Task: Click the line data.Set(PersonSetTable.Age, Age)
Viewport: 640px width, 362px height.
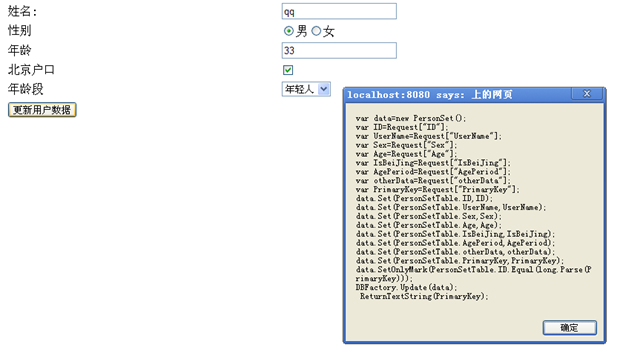Action: point(429,225)
